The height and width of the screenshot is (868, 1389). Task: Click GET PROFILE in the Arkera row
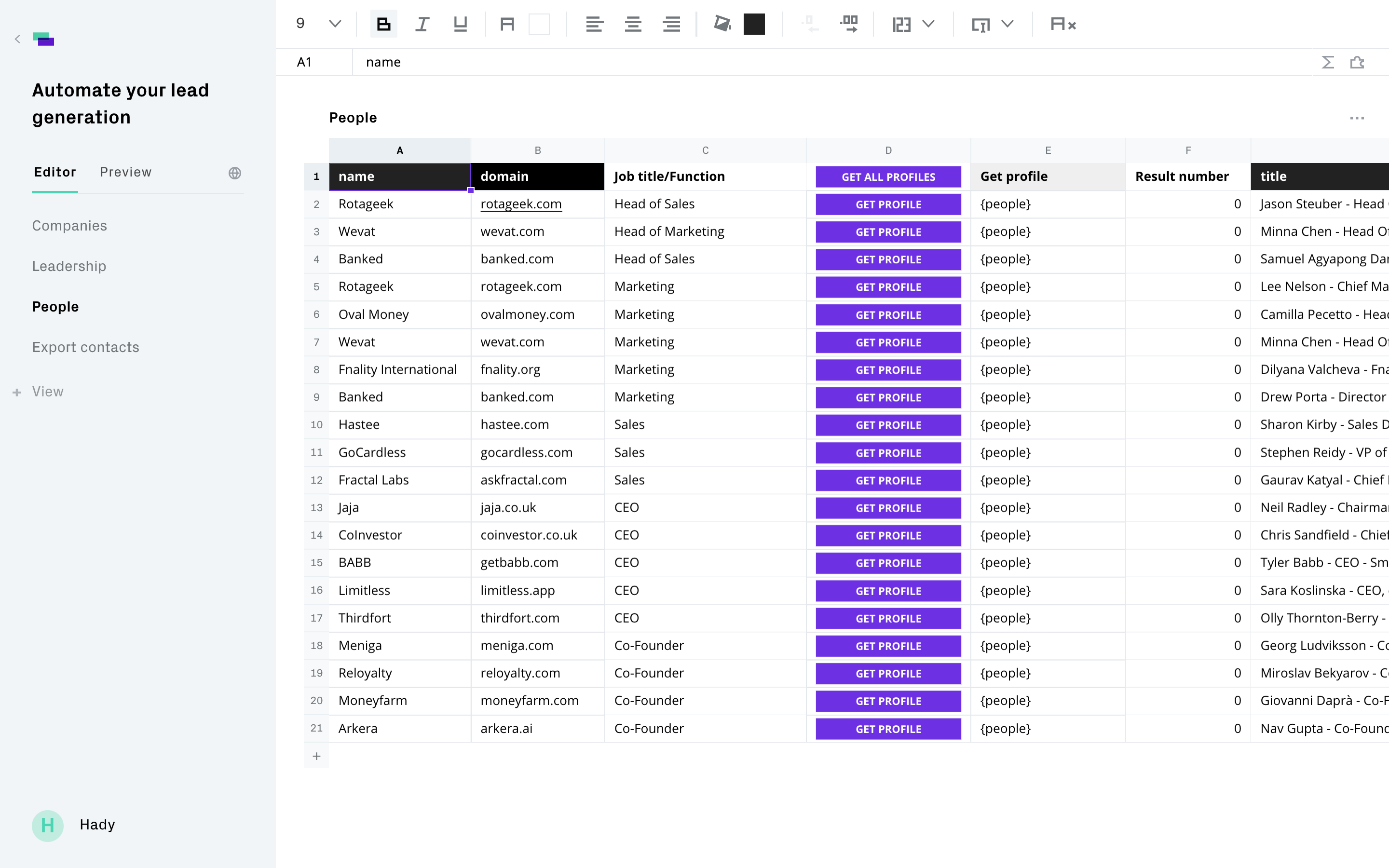click(x=888, y=729)
